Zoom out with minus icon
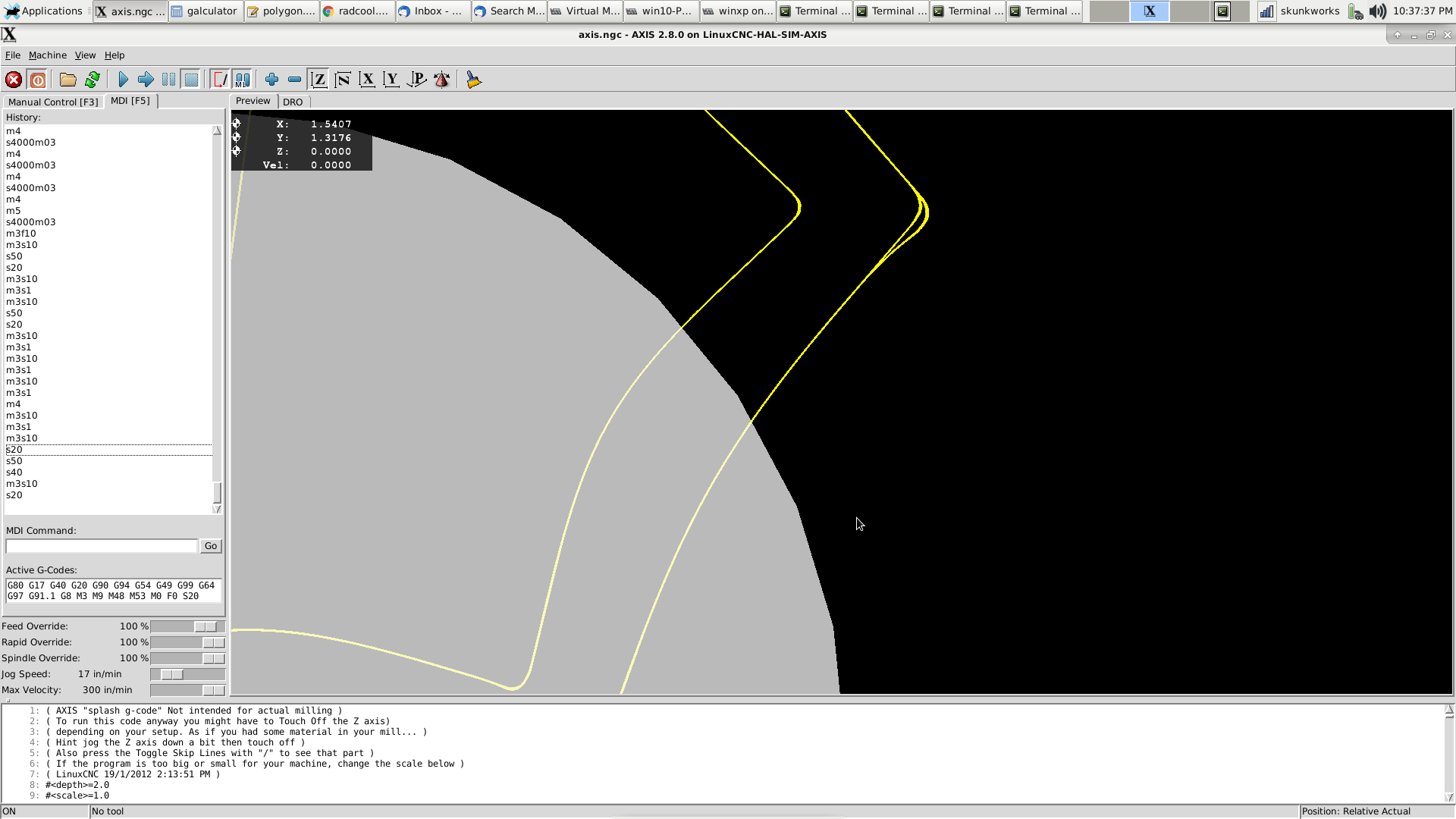1456x819 pixels. tap(294, 80)
